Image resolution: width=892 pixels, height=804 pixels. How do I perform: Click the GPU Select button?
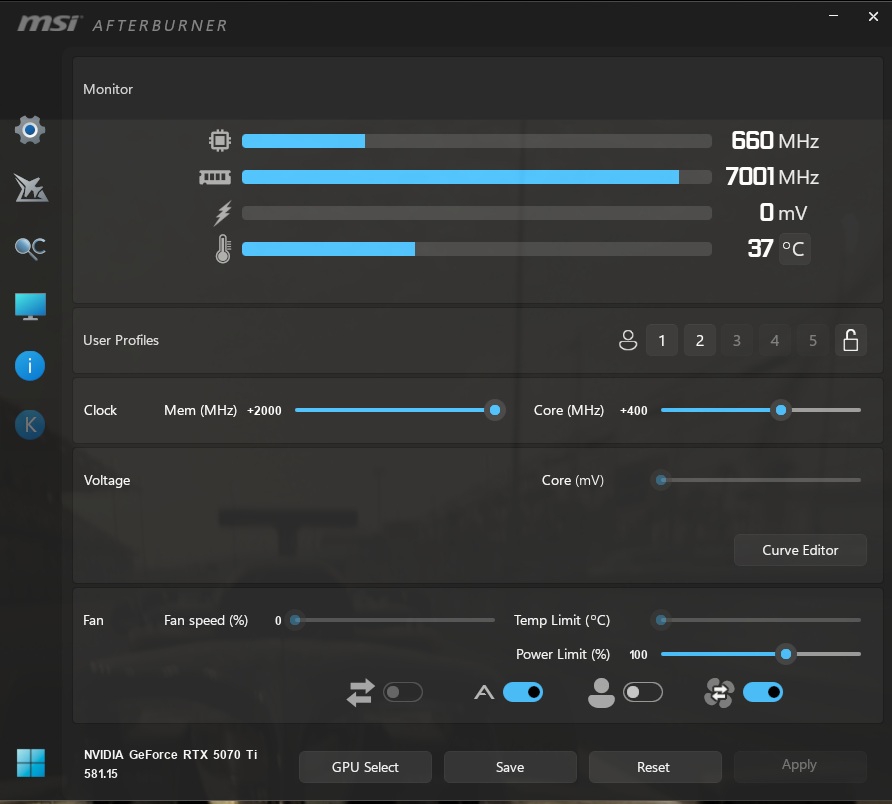tap(365, 767)
